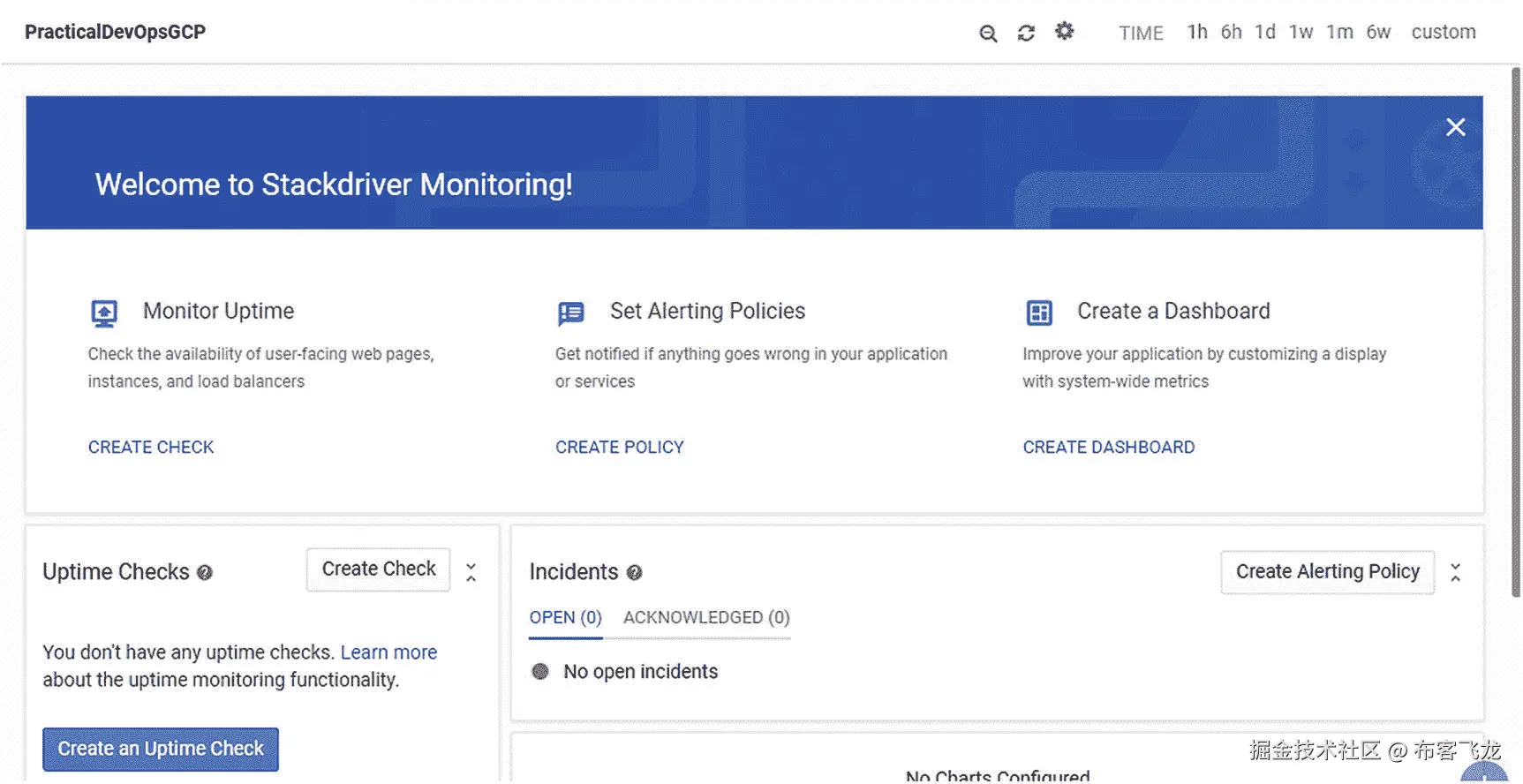Select the 1h time range
The height and width of the screenshot is (784, 1523).
(1197, 32)
